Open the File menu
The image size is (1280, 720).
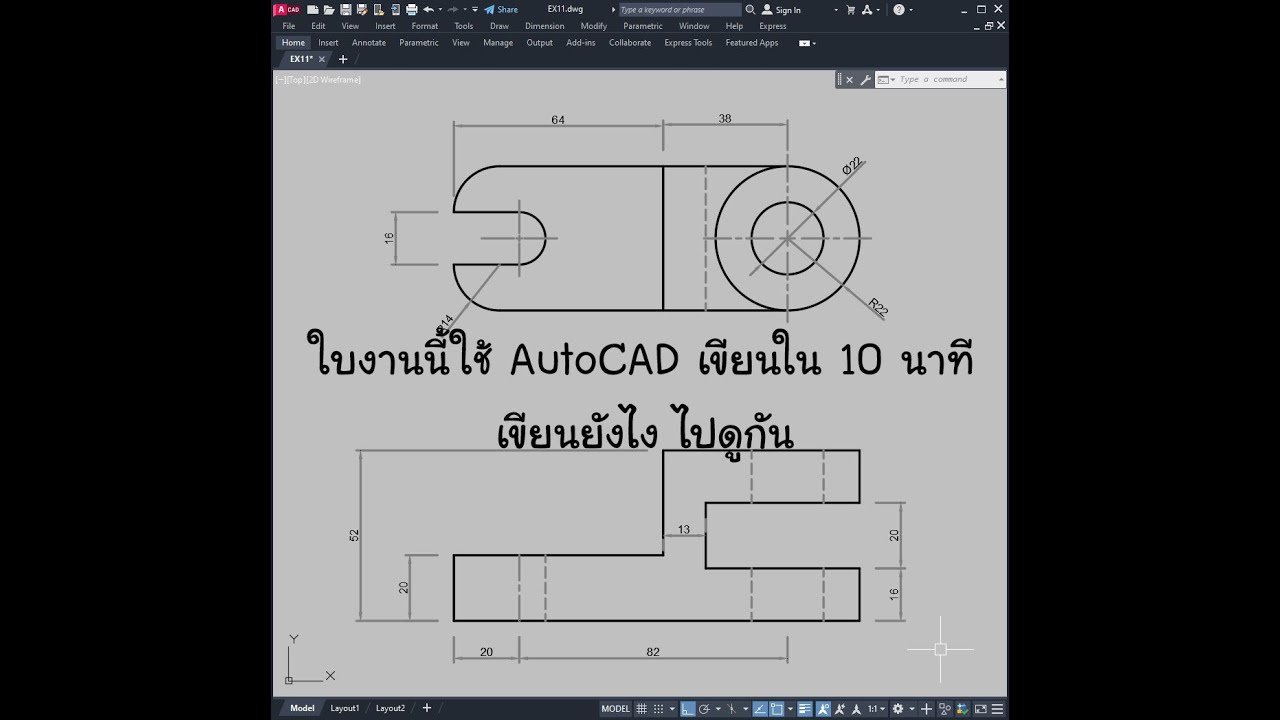(x=289, y=26)
